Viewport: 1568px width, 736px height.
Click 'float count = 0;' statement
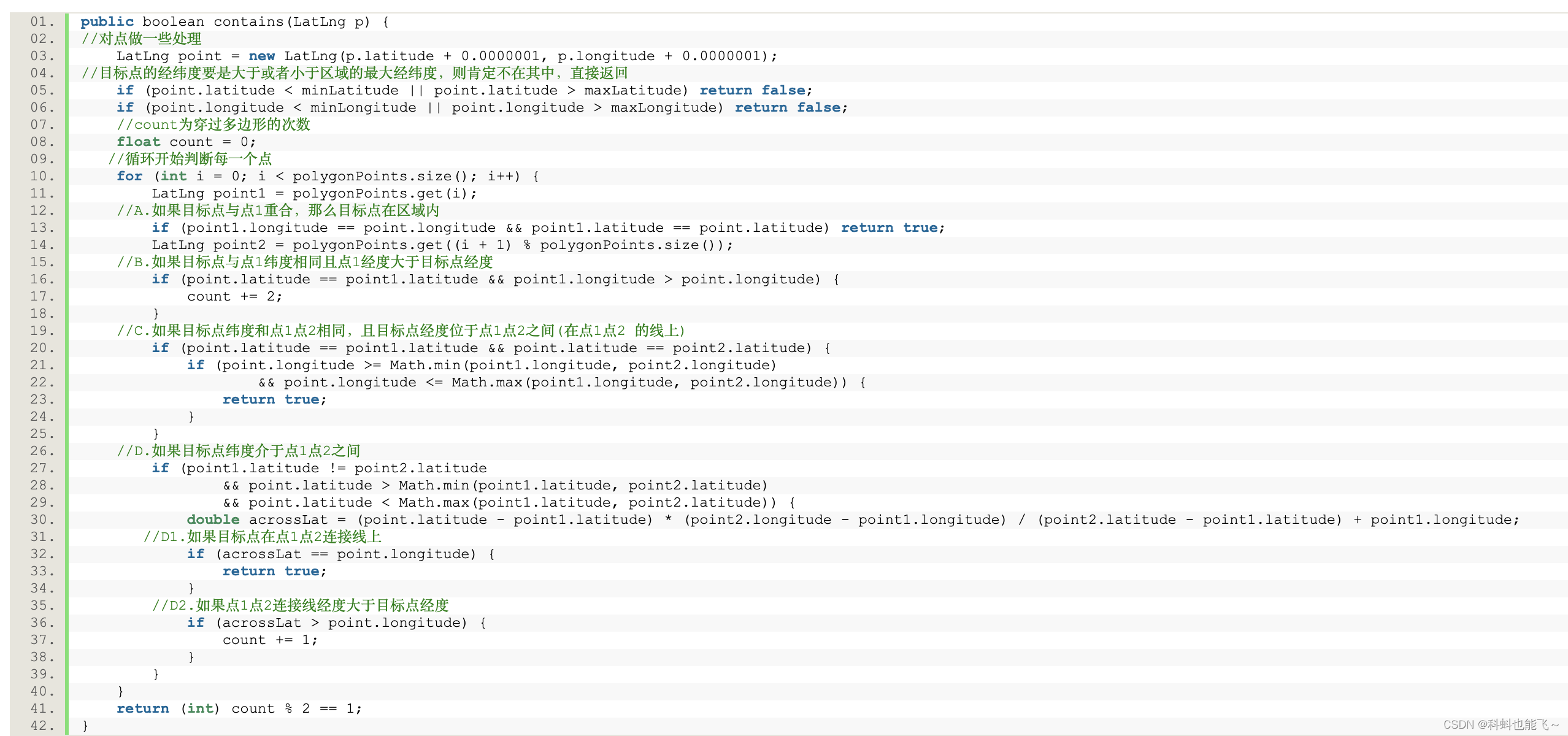pyautogui.click(x=186, y=142)
